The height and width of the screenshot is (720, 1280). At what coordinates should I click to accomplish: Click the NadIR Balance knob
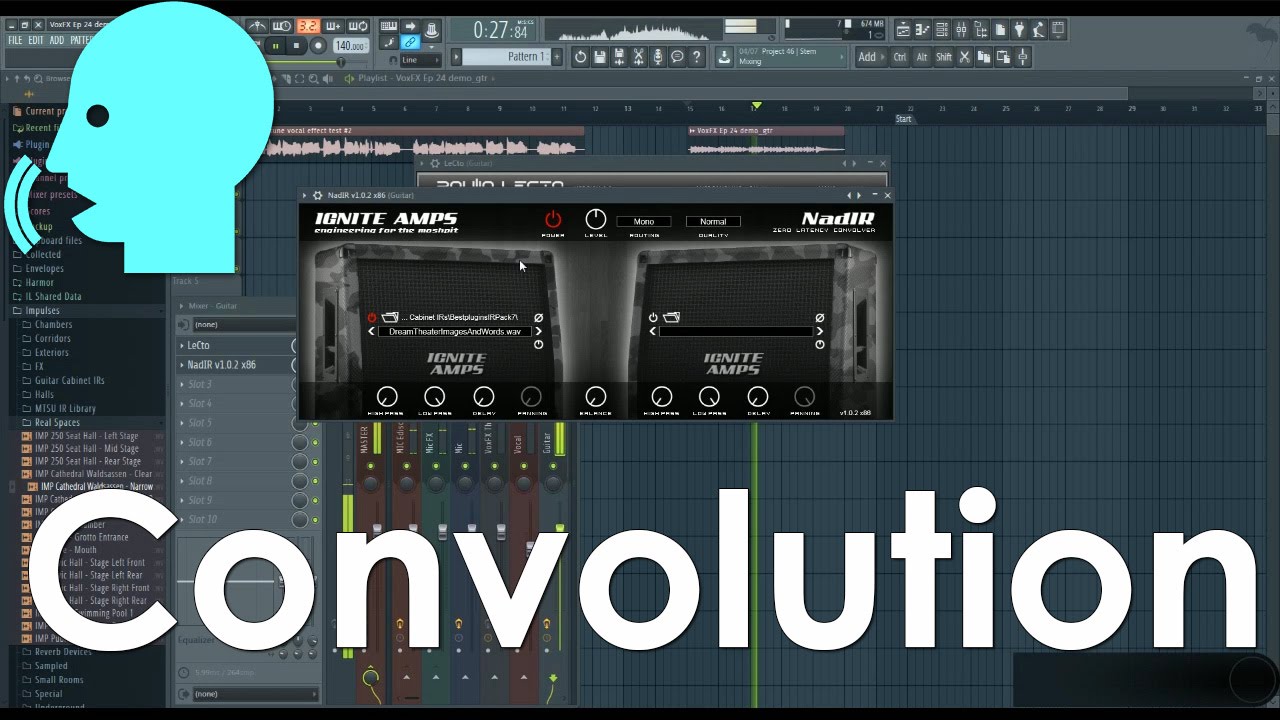click(595, 397)
